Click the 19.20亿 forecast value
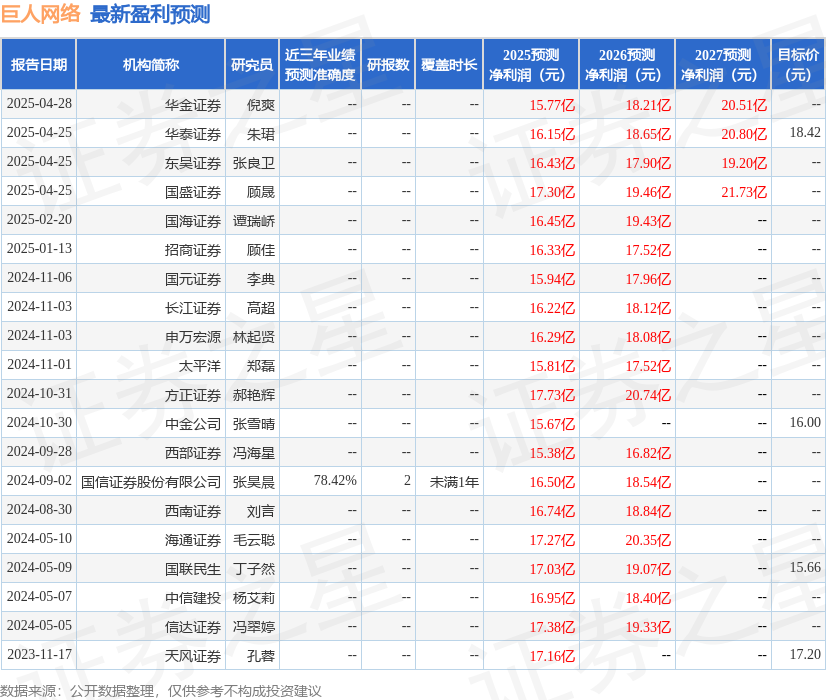826x700 pixels. (744, 163)
